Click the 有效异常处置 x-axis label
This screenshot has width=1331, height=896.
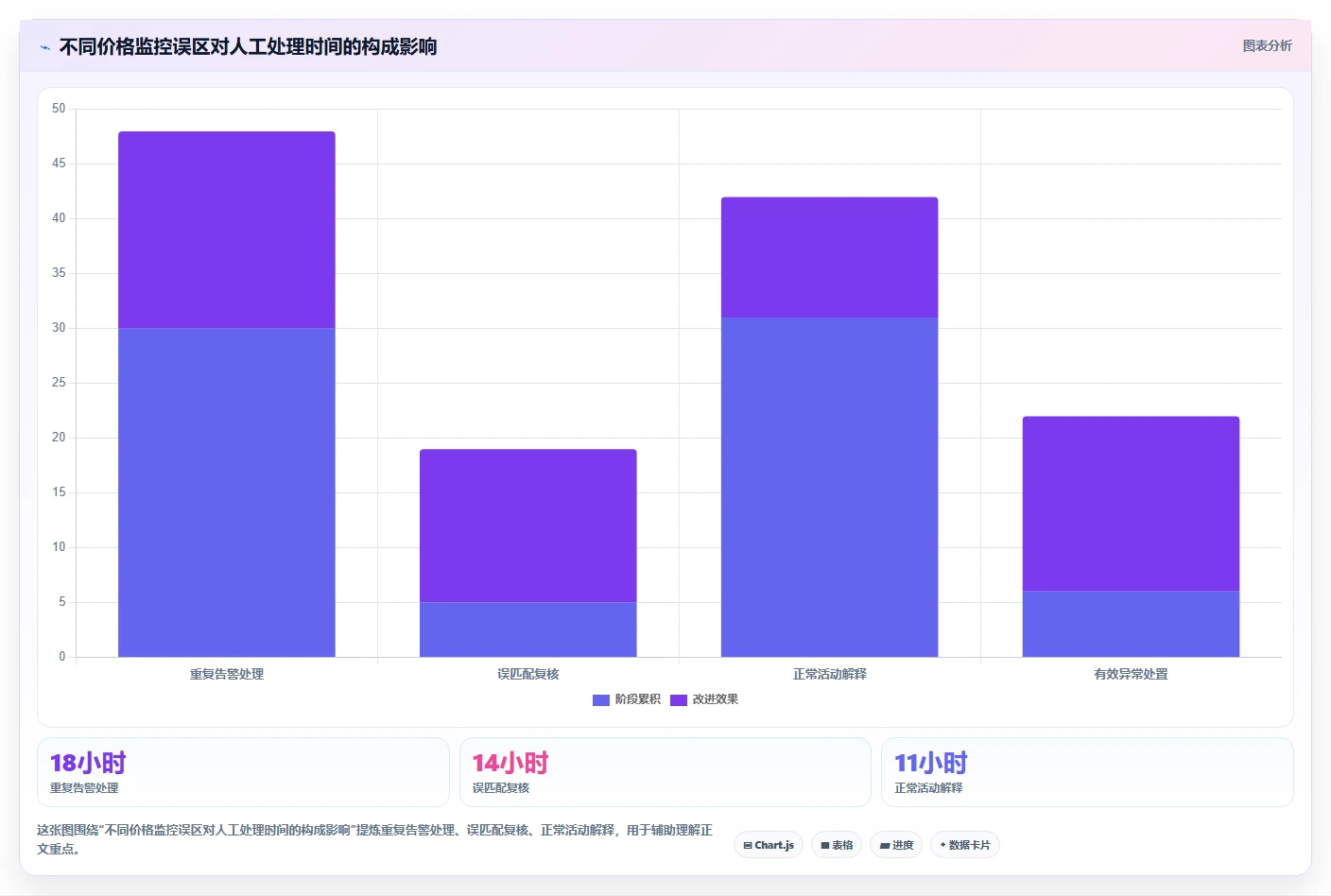[1132, 674]
